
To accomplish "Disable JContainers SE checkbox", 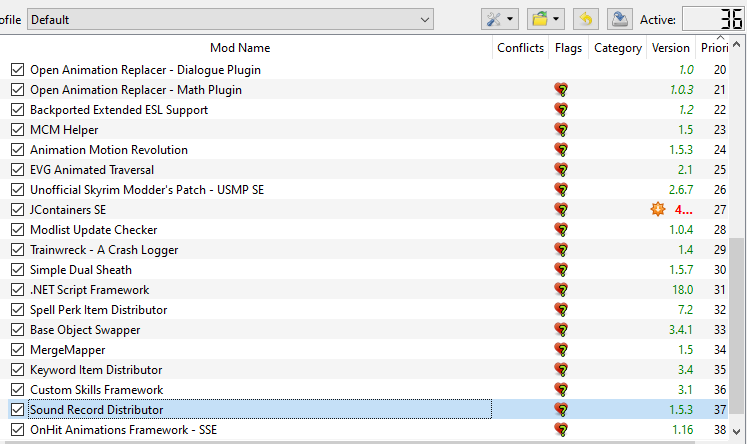I will click(18, 210).
